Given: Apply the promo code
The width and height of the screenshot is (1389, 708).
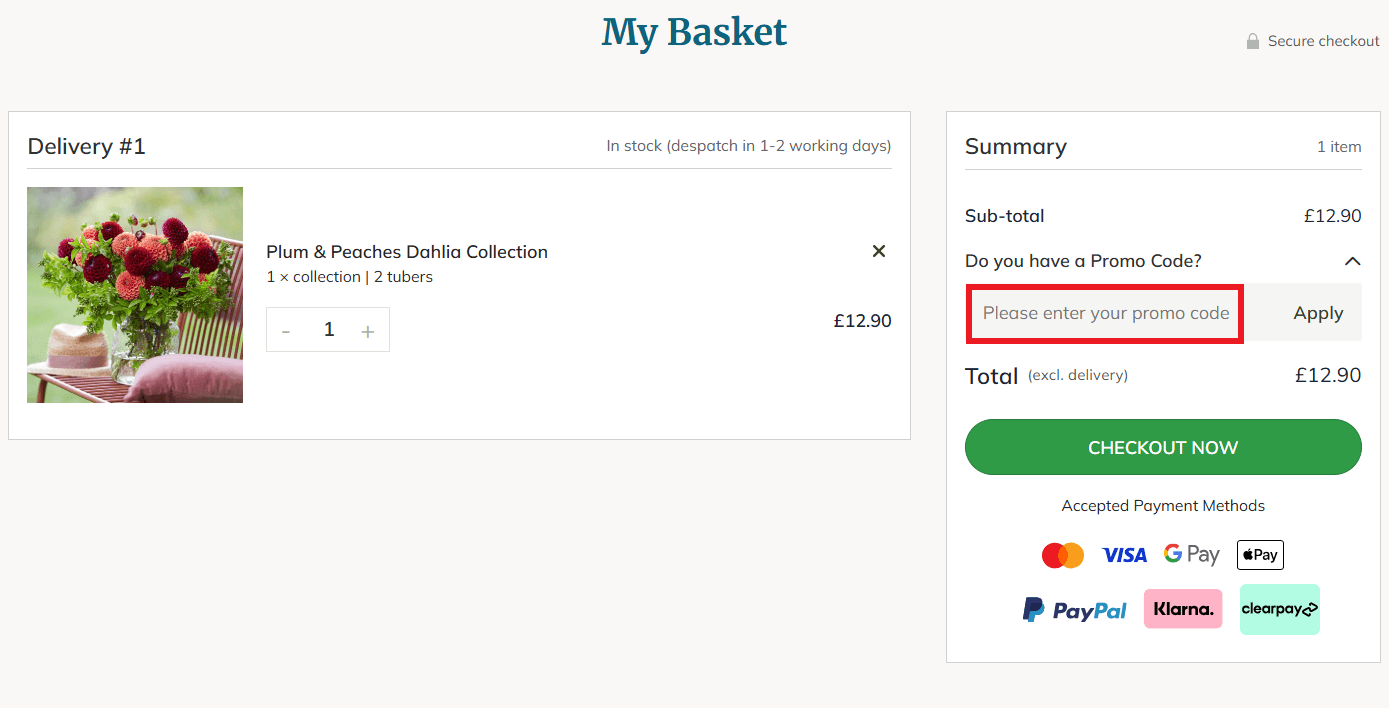Looking at the screenshot, I should click(1318, 312).
